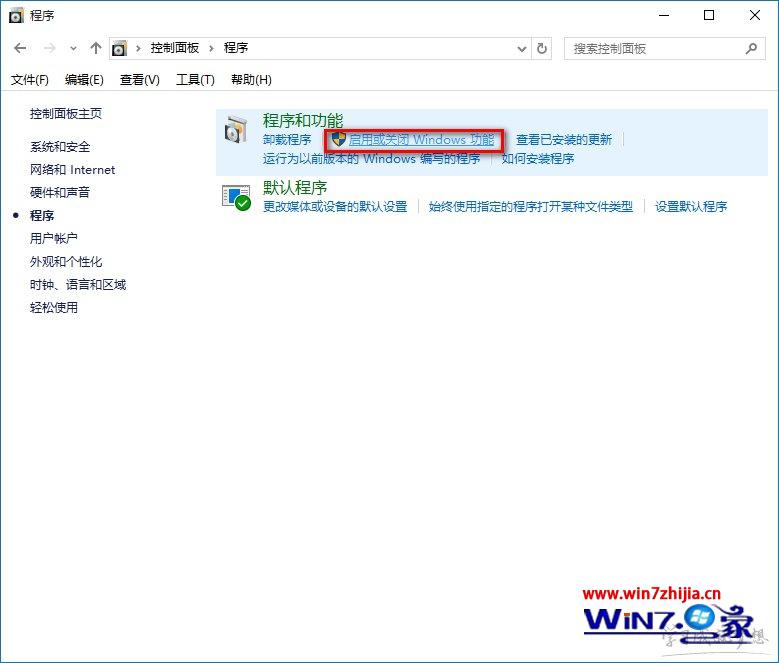Screen dimensions: 779x663
Task: Click the back navigation arrow
Action: click(x=20, y=48)
